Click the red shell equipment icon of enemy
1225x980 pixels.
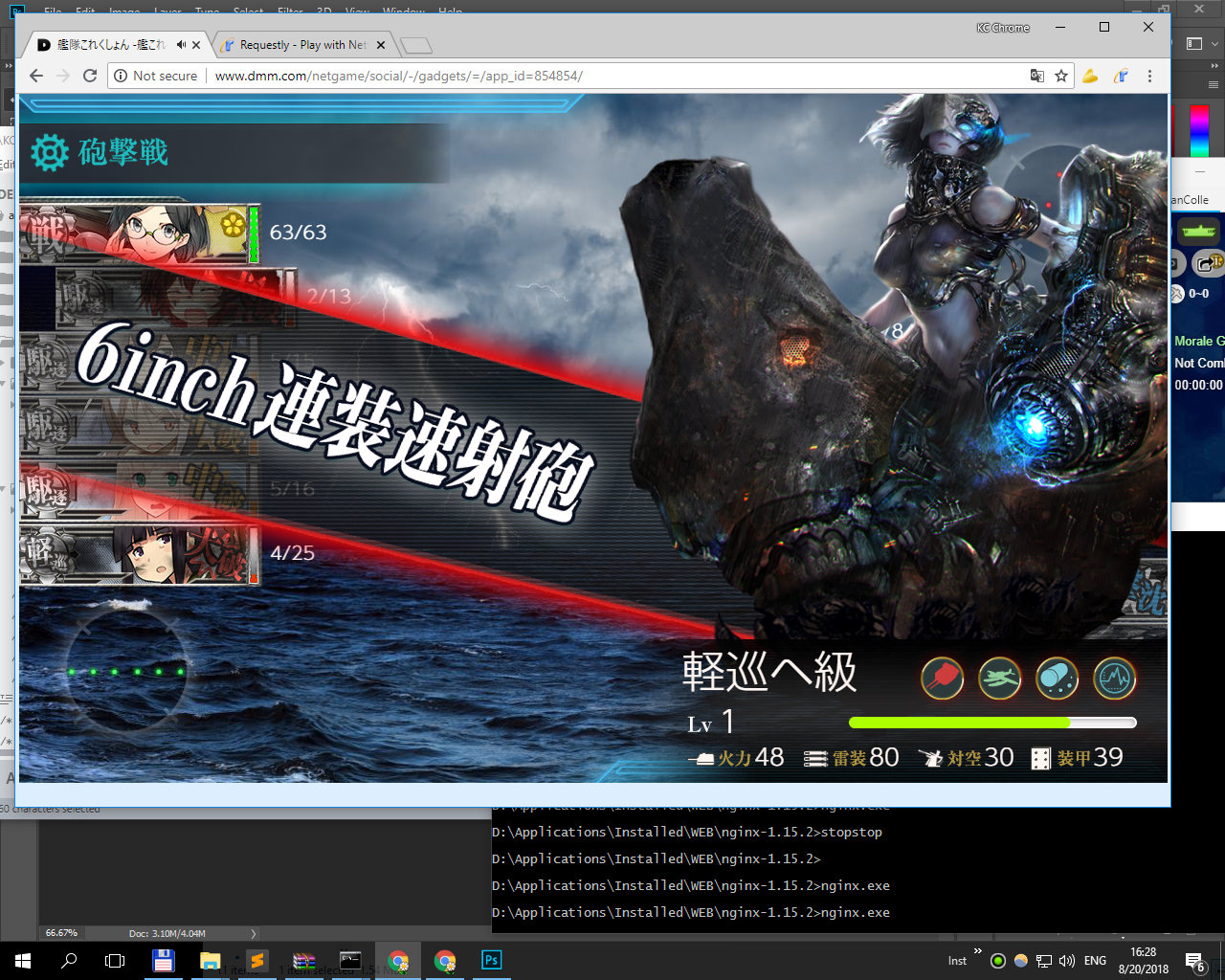[942, 679]
